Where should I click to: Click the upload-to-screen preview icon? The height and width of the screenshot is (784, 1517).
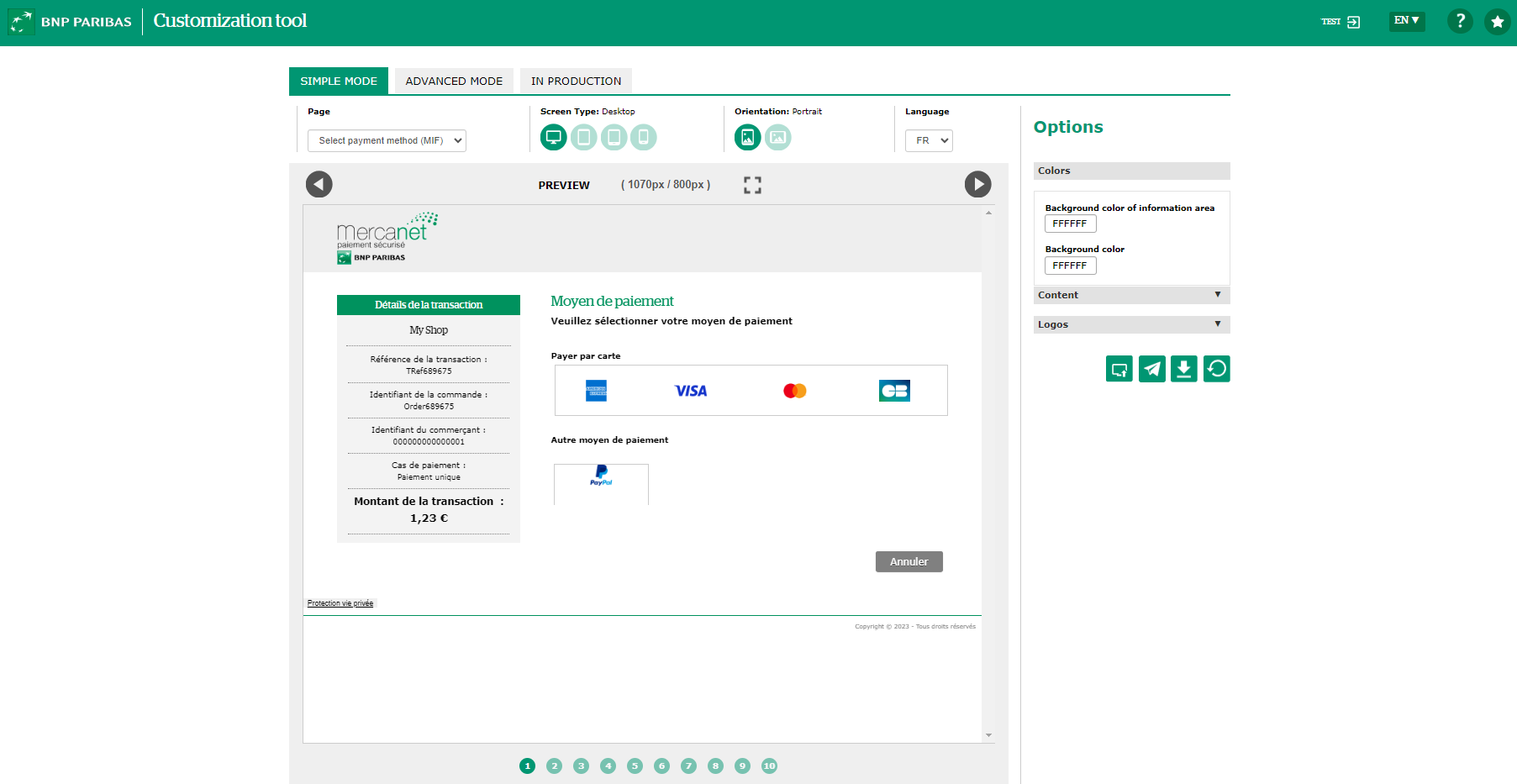[1119, 368]
